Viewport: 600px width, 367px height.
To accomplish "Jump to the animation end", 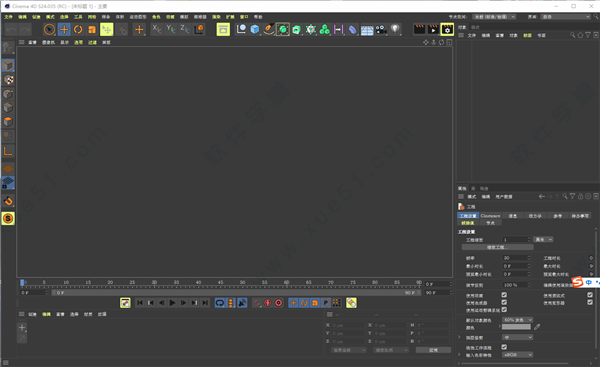I will tap(205, 303).
